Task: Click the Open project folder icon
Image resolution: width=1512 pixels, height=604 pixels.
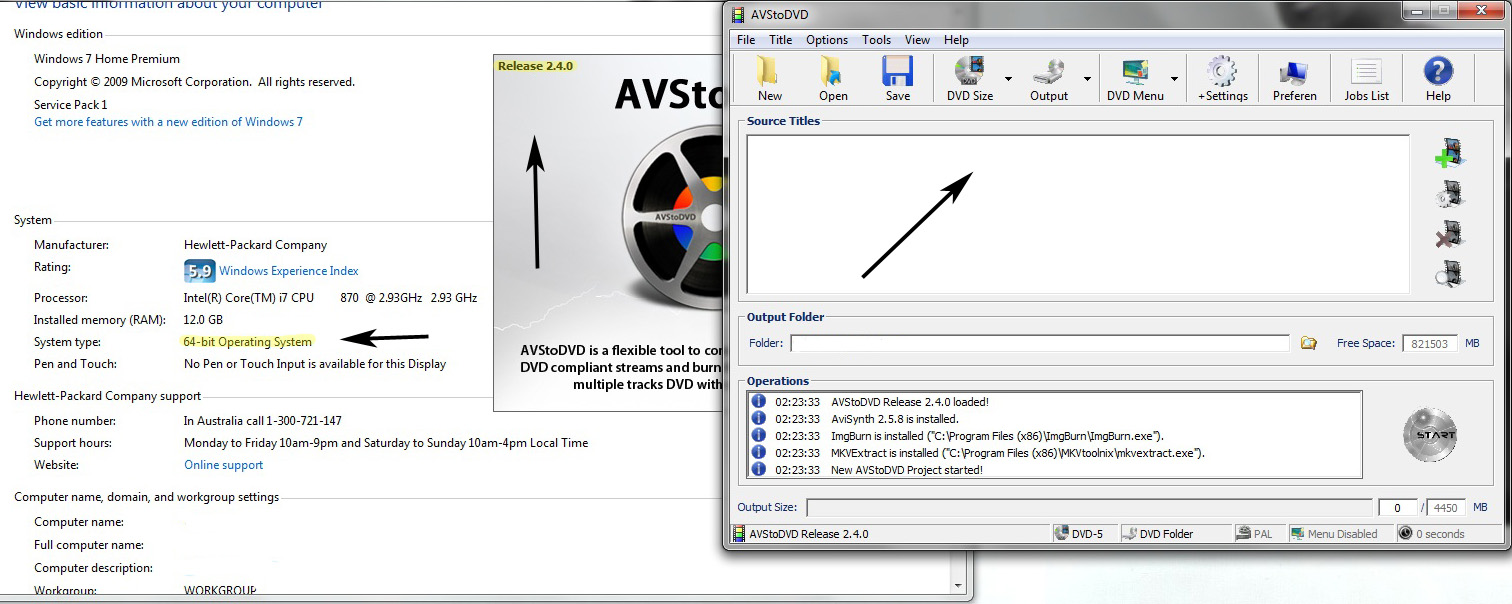Action: [x=832, y=72]
